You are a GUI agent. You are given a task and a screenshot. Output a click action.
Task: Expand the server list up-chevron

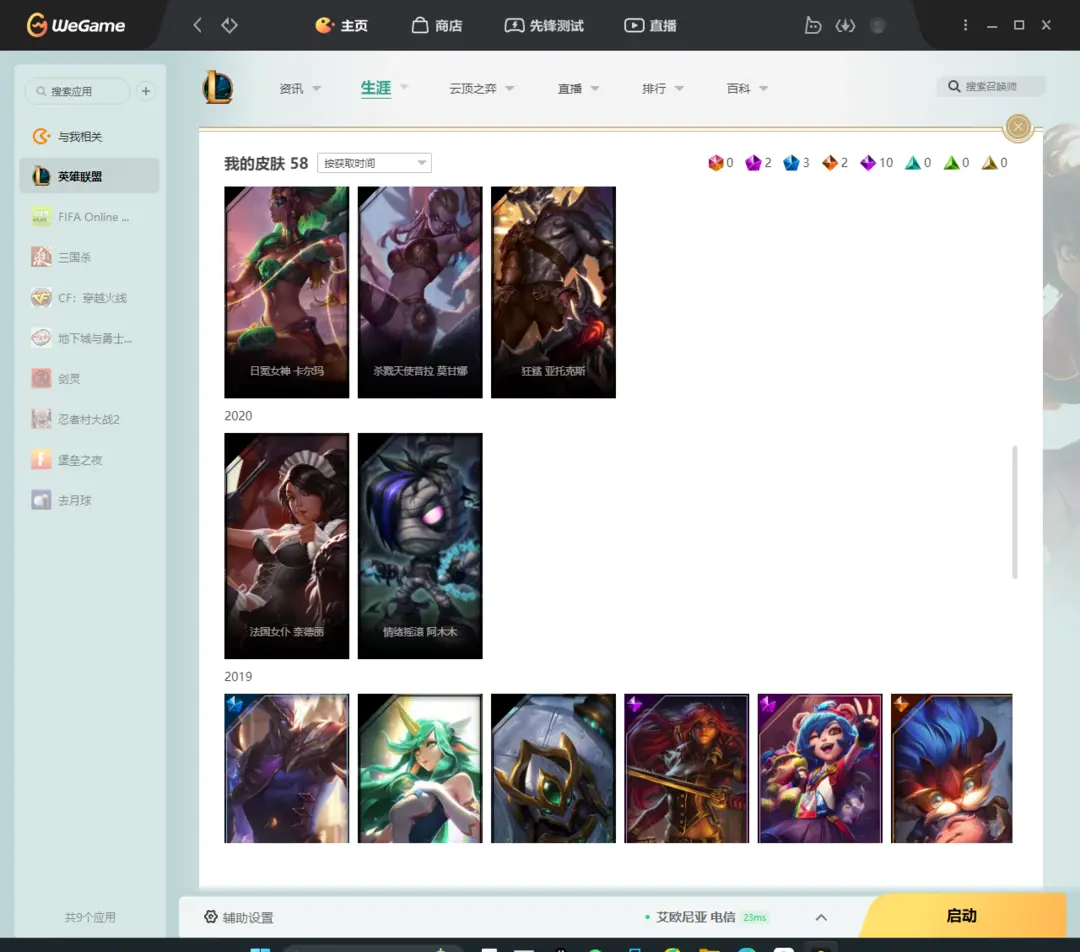click(x=821, y=917)
